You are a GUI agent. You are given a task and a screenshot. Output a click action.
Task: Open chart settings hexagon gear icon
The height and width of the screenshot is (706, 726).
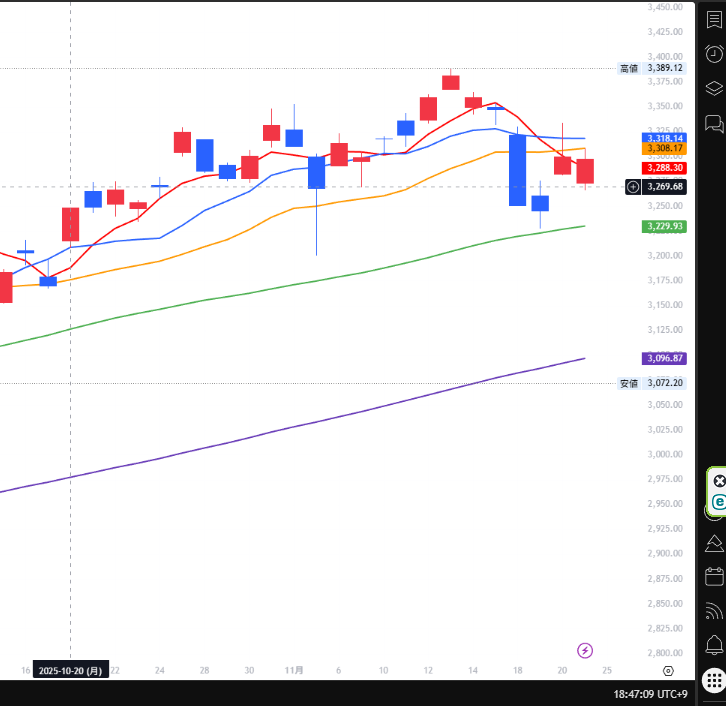[668, 670]
